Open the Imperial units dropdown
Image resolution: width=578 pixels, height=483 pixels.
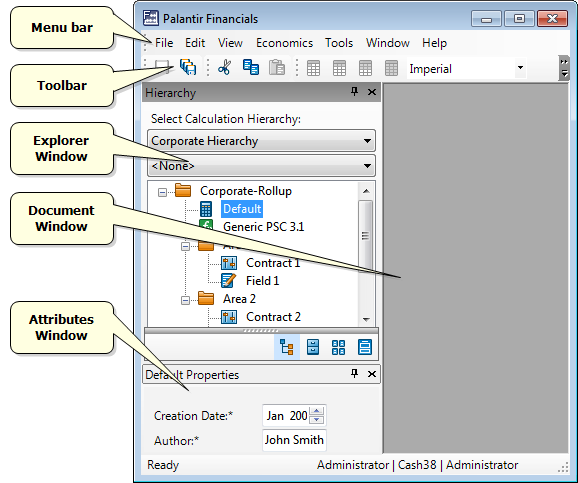[520, 67]
